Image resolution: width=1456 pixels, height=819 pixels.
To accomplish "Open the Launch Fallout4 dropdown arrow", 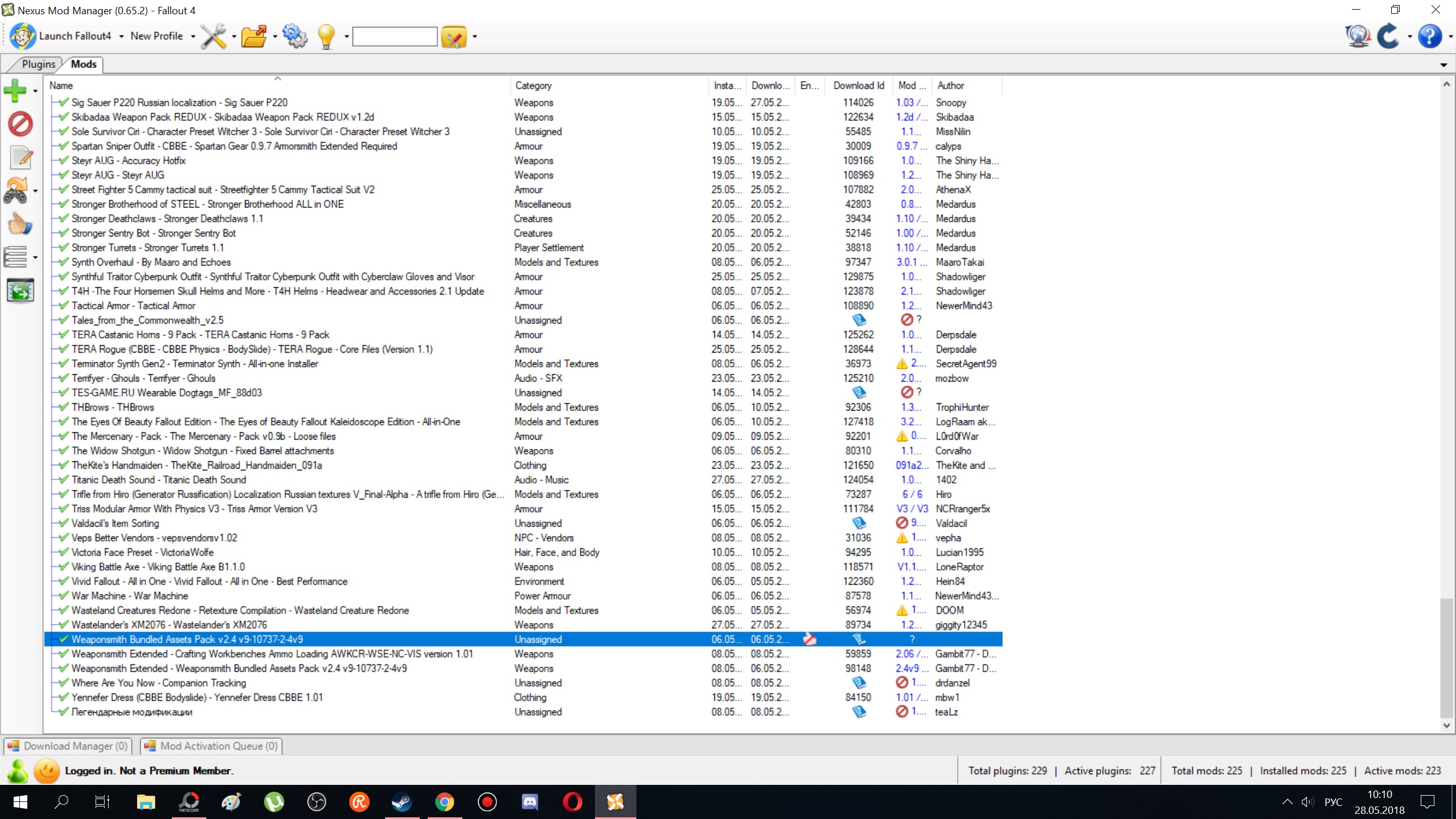I will (121, 36).
